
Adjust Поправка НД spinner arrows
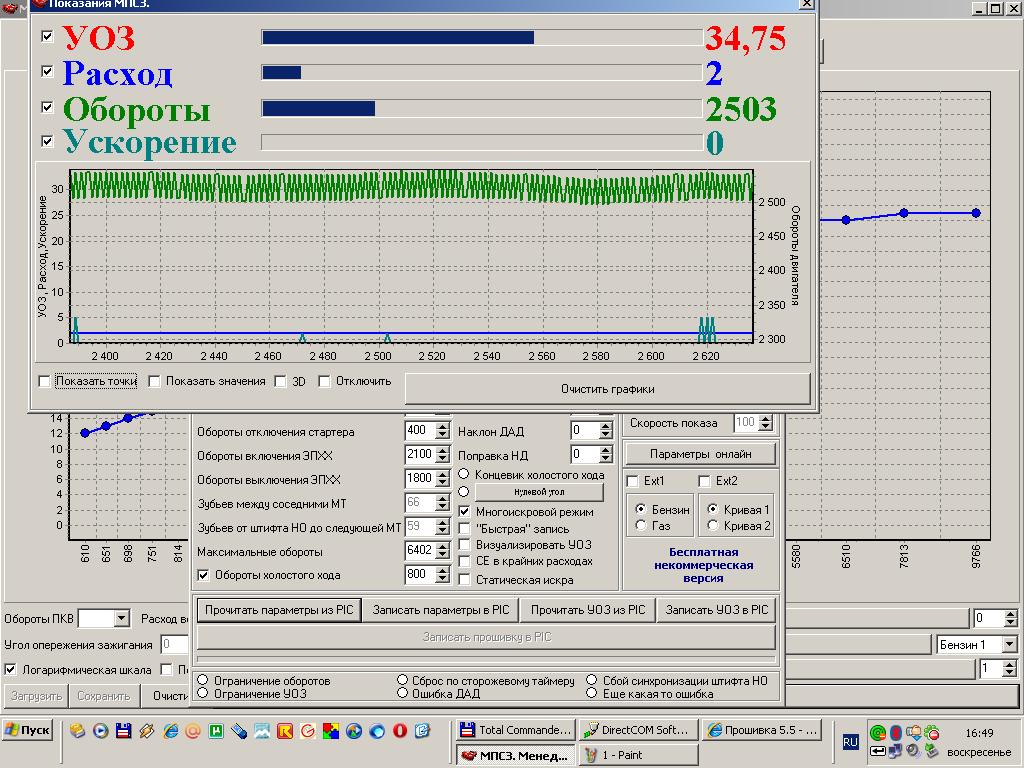tap(605, 455)
